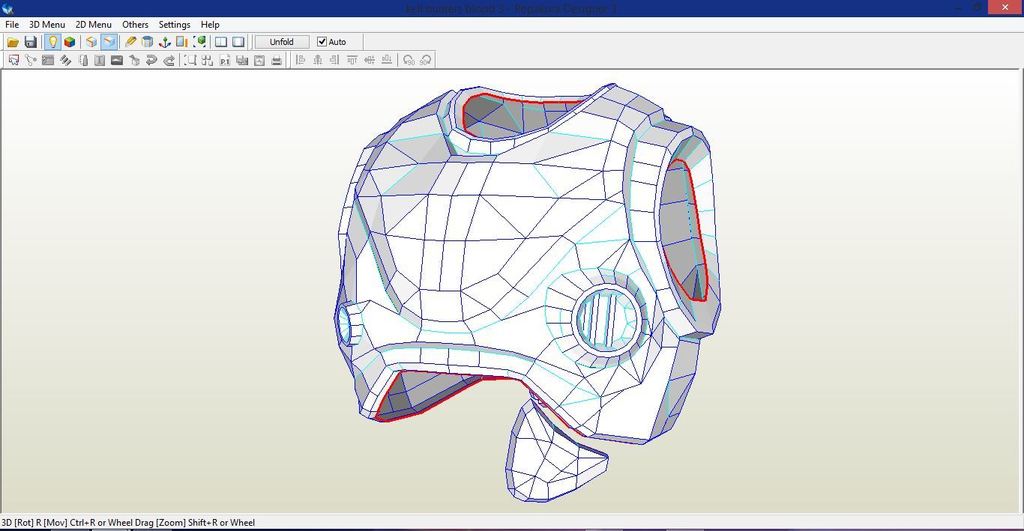Click the green cube fit-to-view icon
This screenshot has height=531, width=1024.
[200, 42]
